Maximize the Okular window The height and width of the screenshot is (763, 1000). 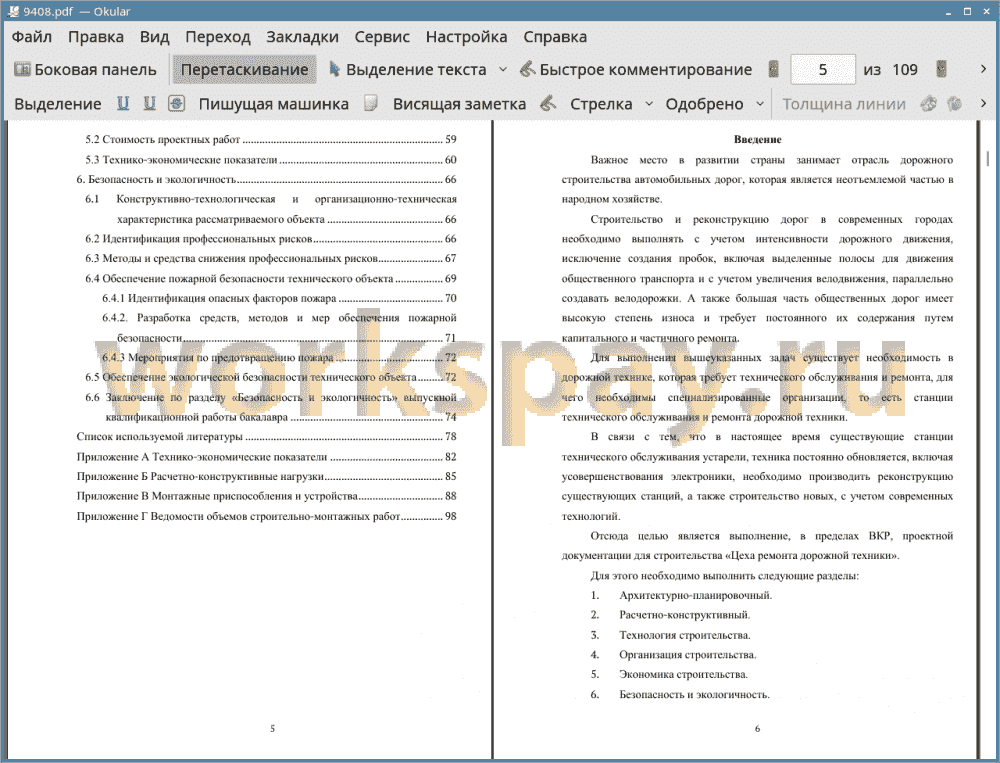click(x=967, y=11)
